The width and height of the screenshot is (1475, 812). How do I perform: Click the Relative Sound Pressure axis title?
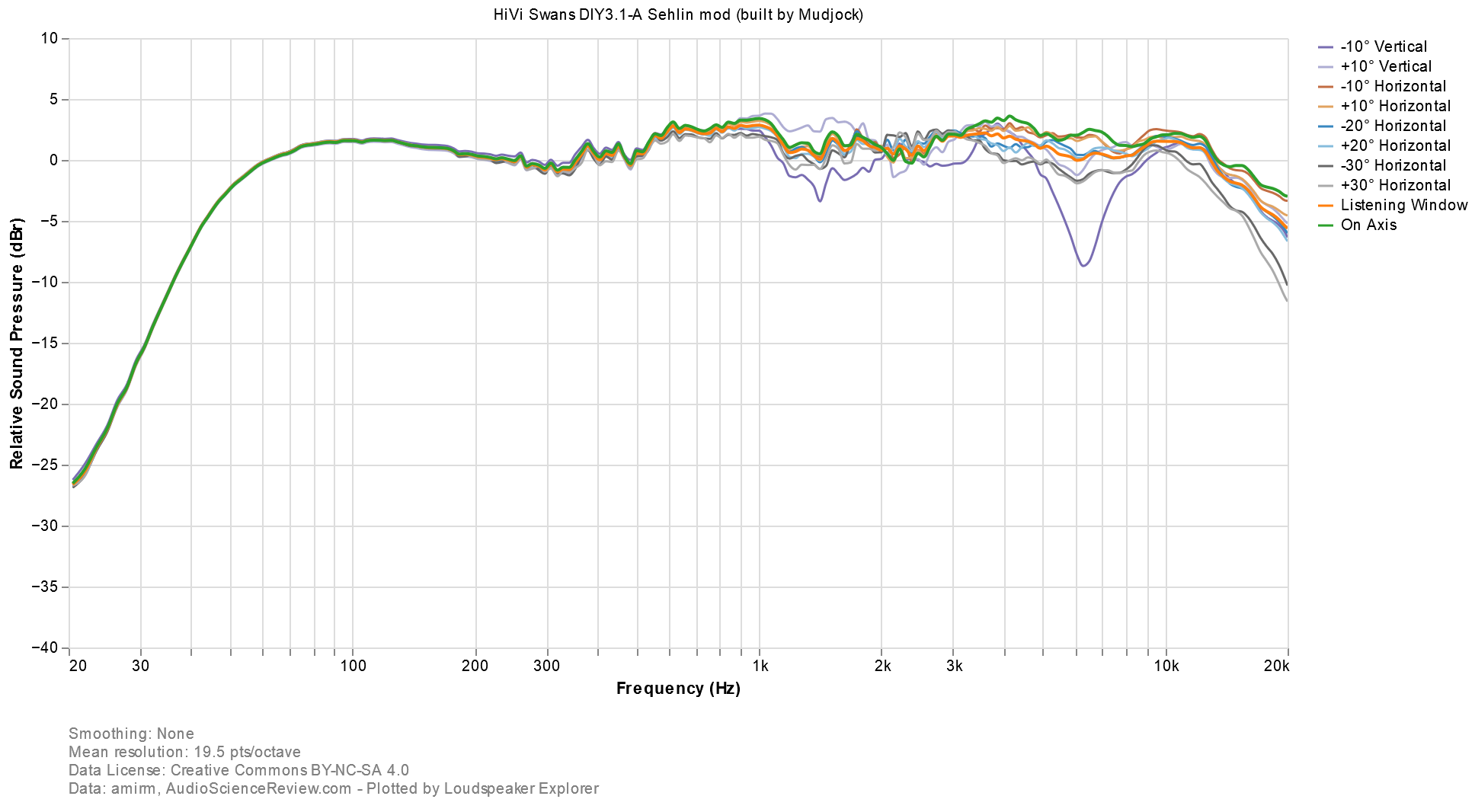tap(16, 343)
